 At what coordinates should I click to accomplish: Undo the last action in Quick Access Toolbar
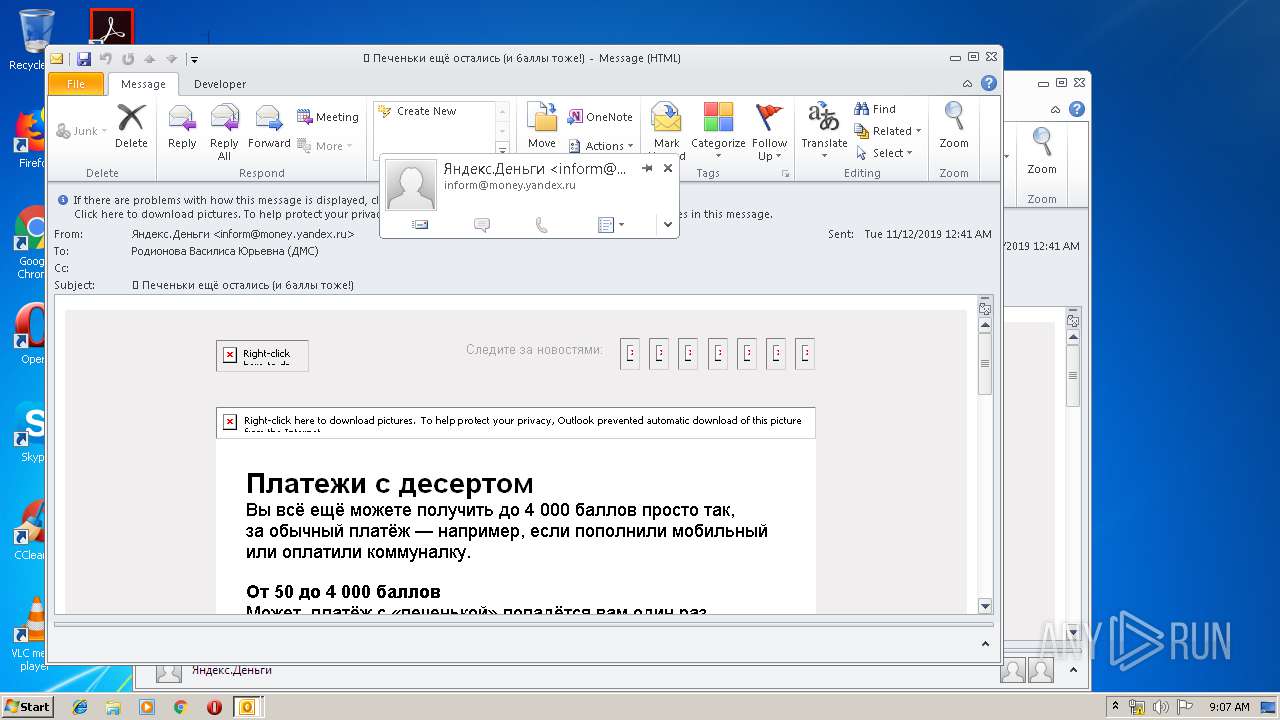[106, 59]
